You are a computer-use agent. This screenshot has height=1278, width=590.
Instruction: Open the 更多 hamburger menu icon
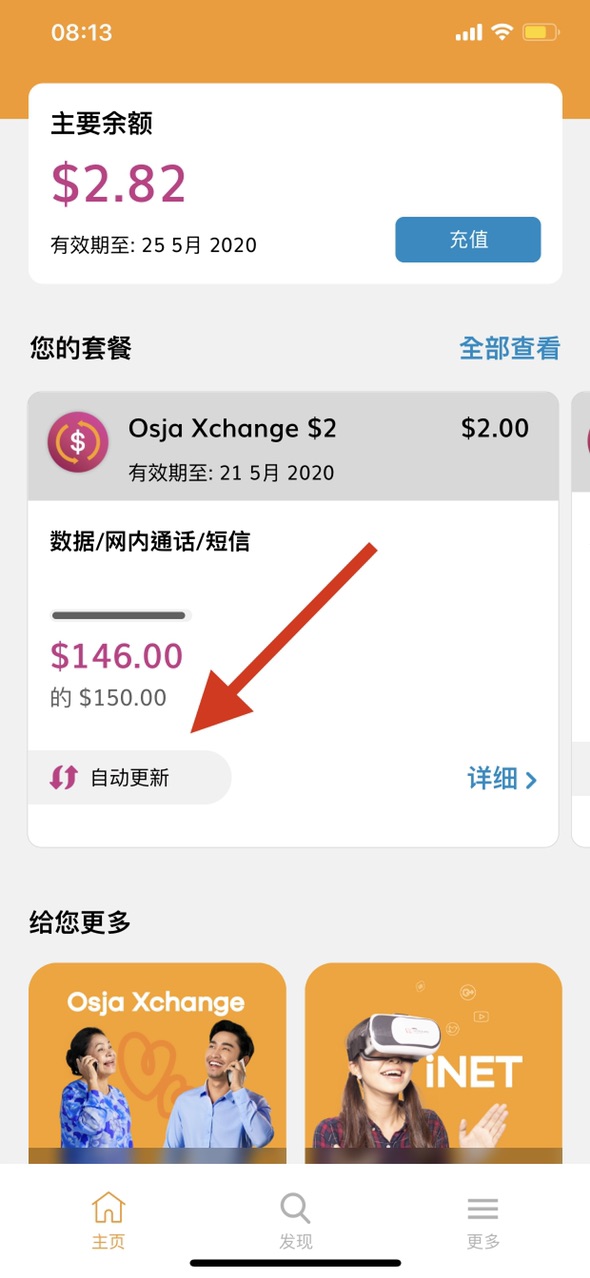pyautogui.click(x=483, y=1209)
